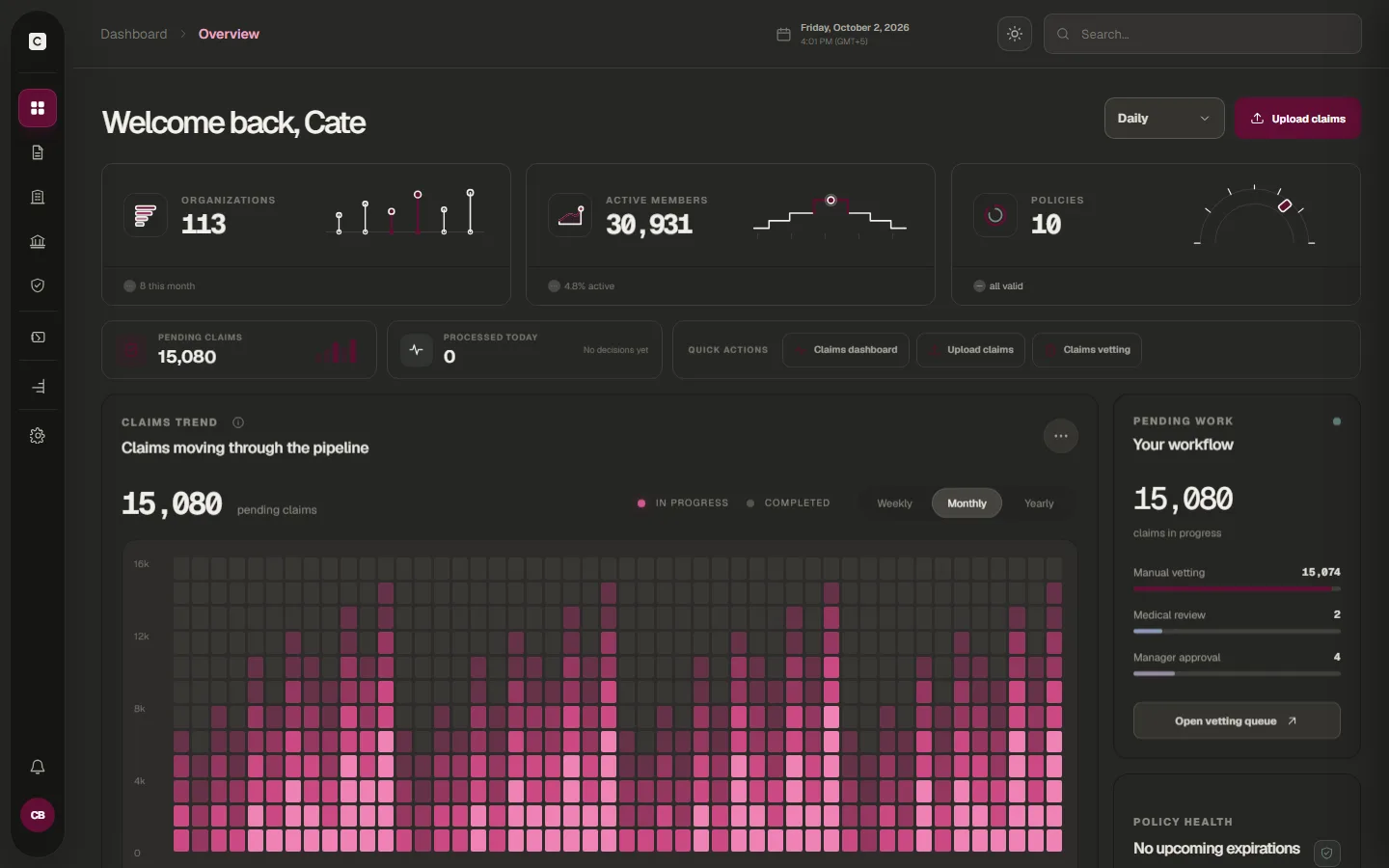Open notifications bell icon
The image size is (1389, 868).
(38, 768)
